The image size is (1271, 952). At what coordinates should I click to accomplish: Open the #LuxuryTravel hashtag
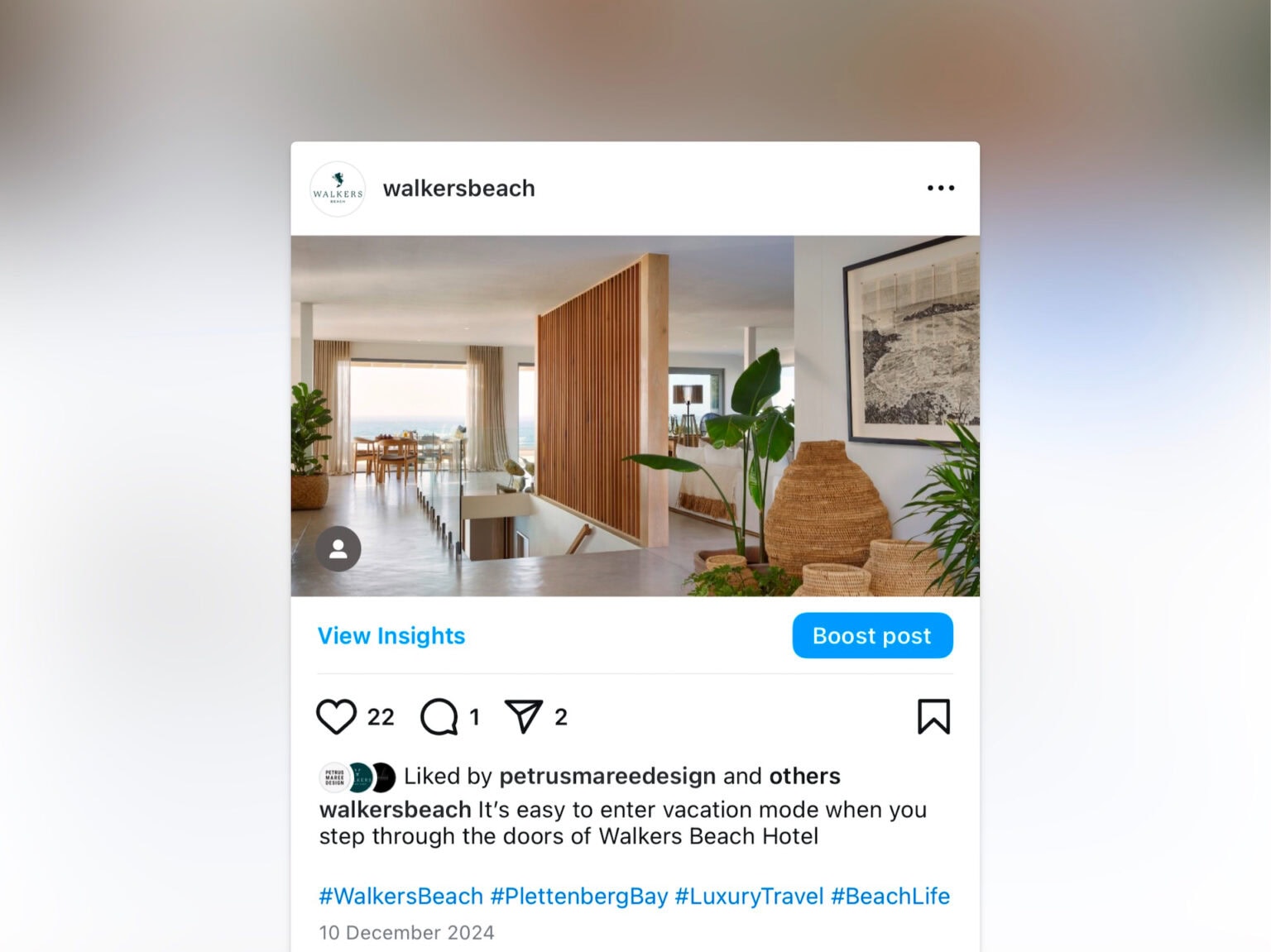[750, 896]
